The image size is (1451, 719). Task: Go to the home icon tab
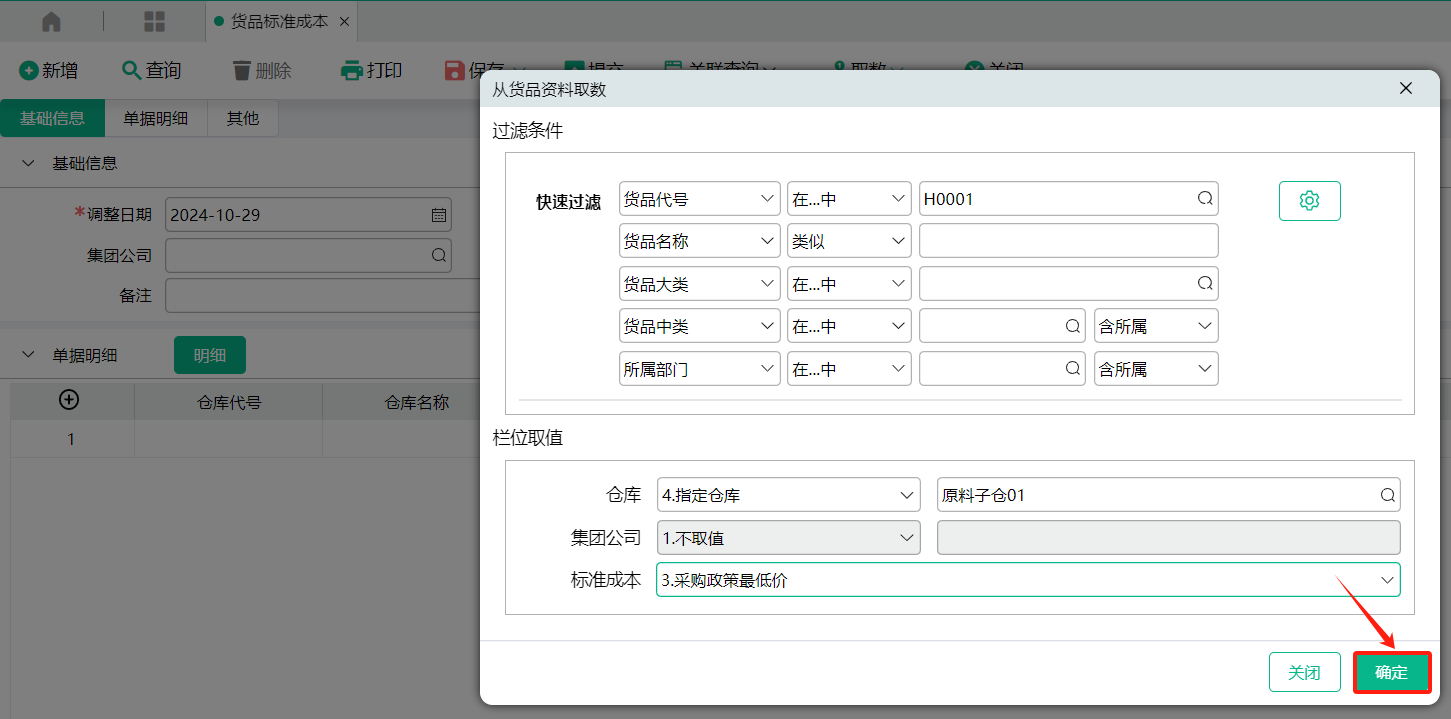click(51, 21)
